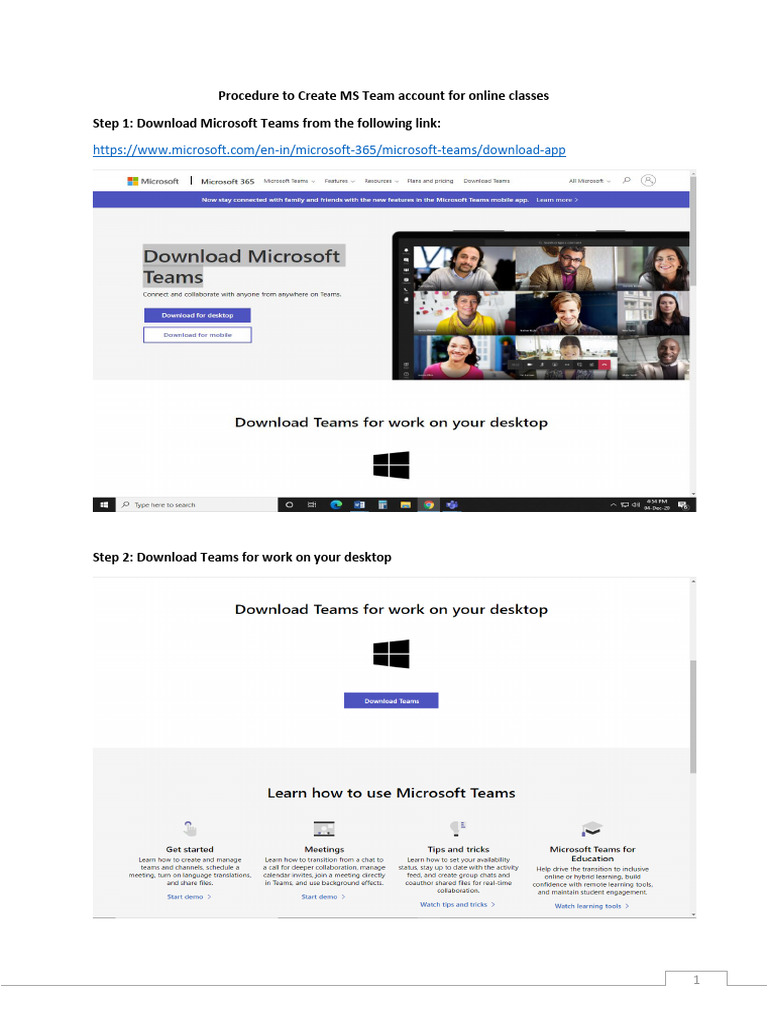Follow the Watch tips and tricks link
This screenshot has width=768, height=1024.
click(458, 905)
